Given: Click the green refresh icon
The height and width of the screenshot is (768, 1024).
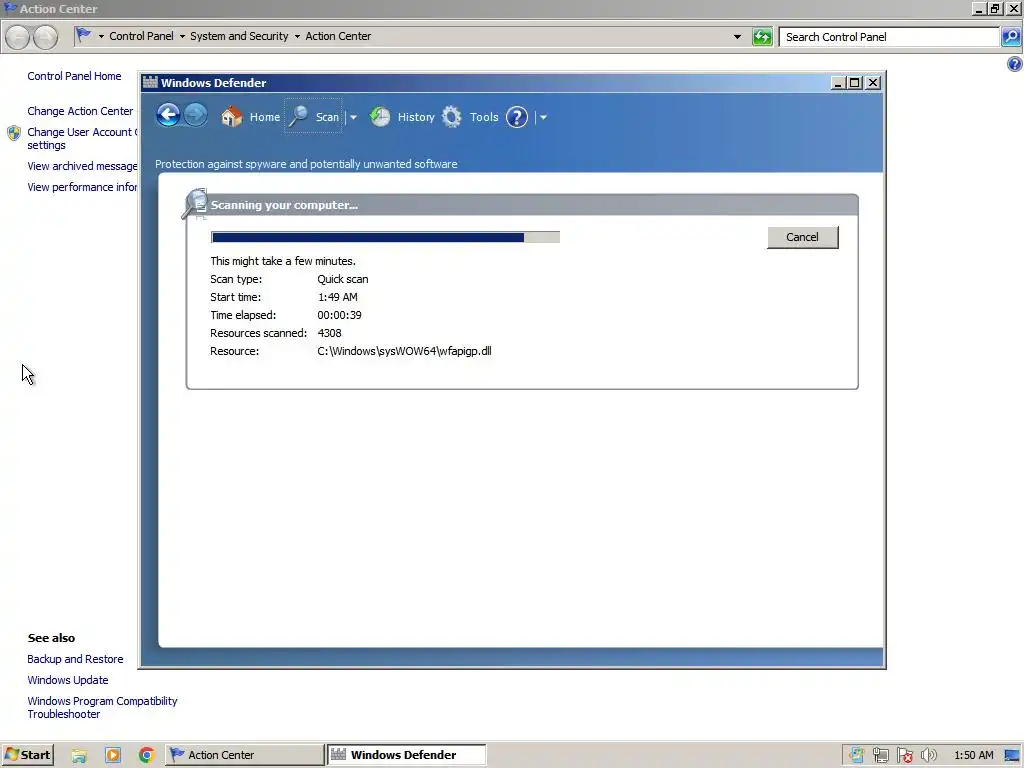Looking at the screenshot, I should click(761, 37).
